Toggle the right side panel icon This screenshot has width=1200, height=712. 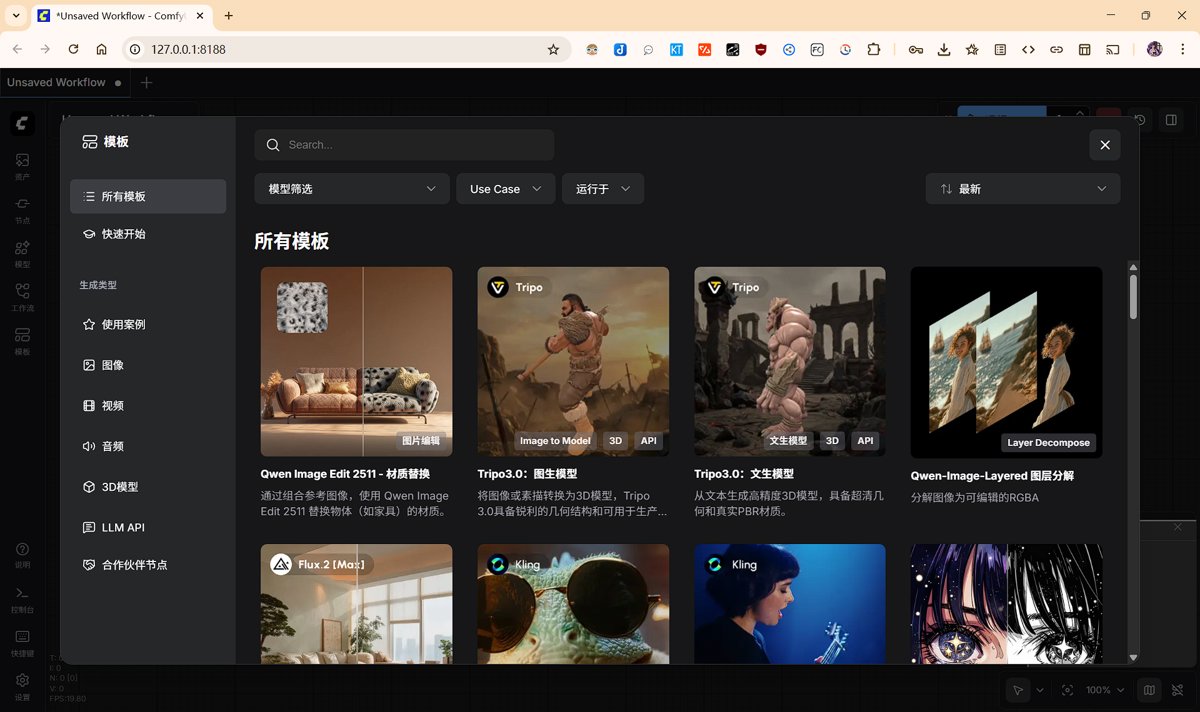click(1171, 120)
